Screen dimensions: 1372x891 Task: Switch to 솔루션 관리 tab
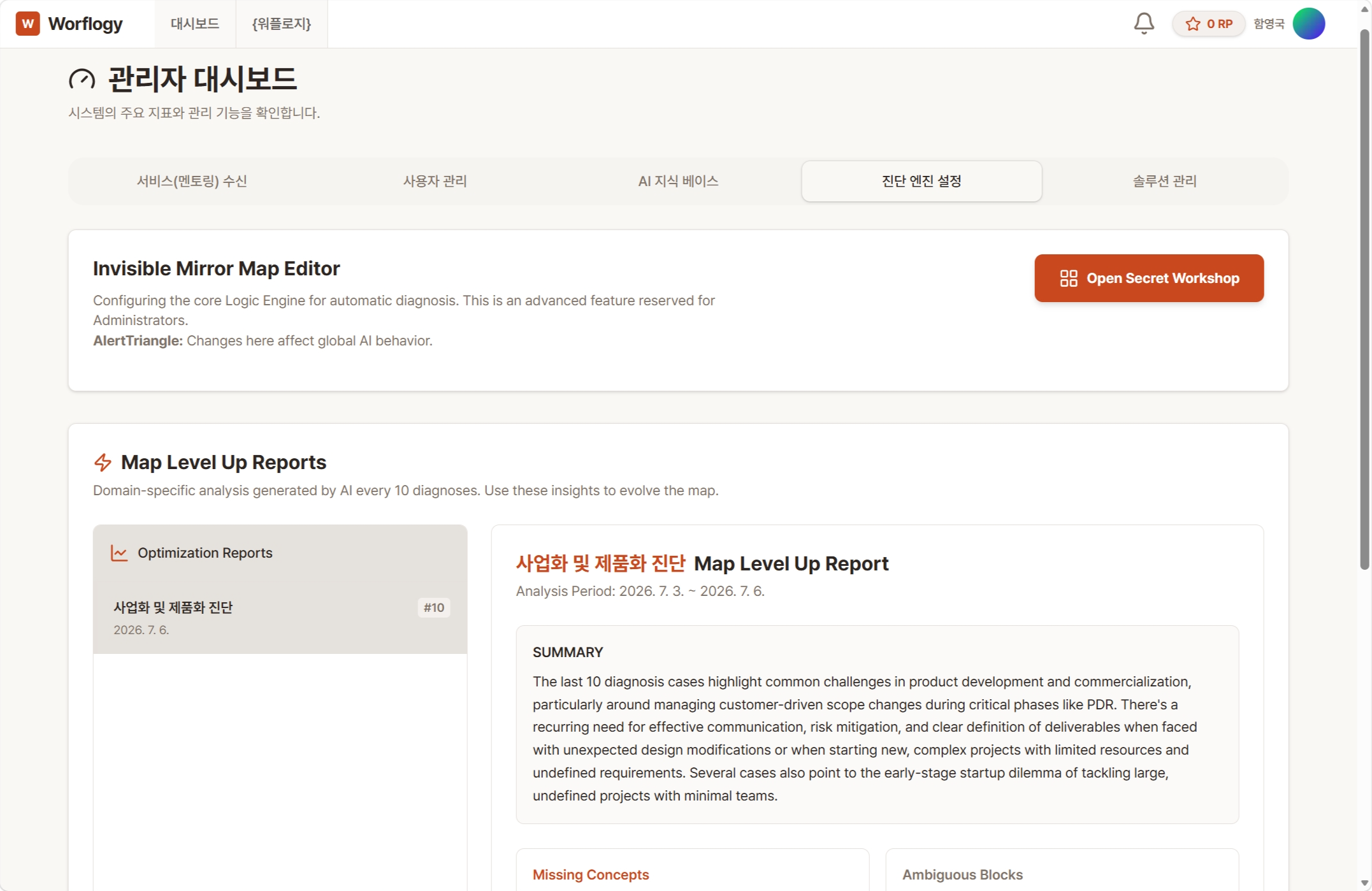click(1164, 181)
